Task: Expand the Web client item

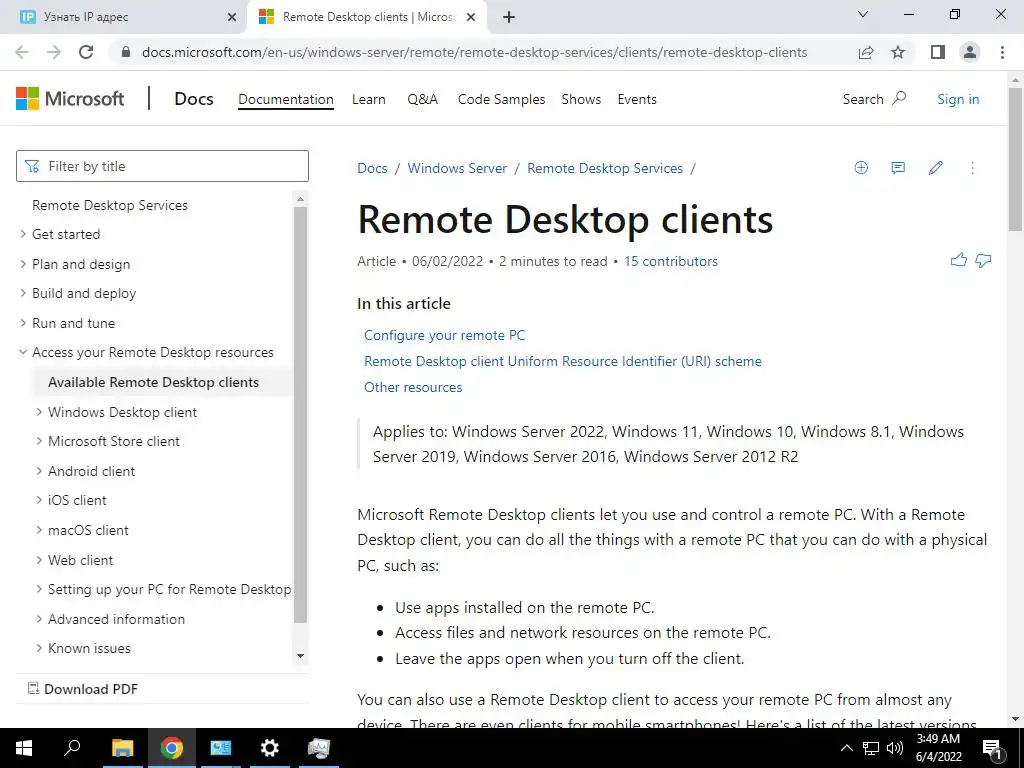Action: point(39,560)
